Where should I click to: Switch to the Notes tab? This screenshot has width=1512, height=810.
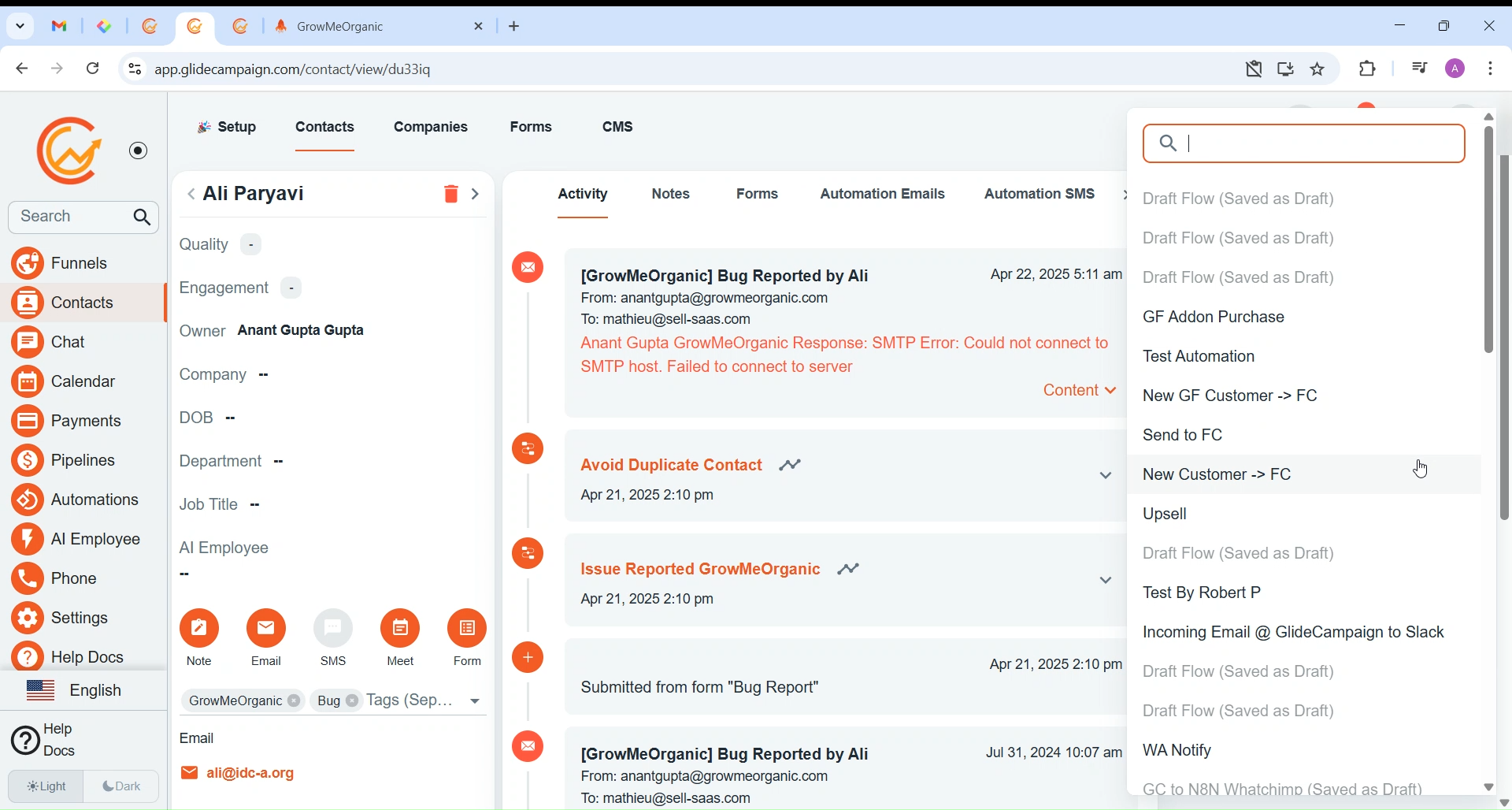672,195
